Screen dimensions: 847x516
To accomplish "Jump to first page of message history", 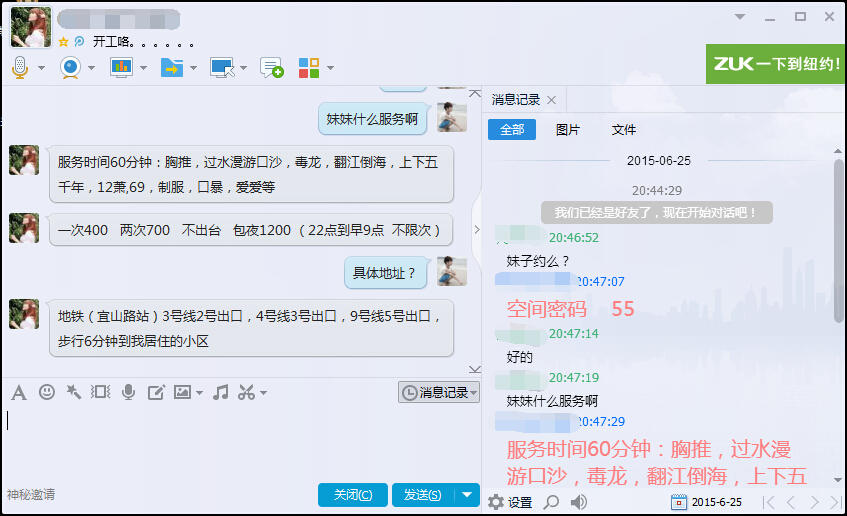I will pos(768,502).
